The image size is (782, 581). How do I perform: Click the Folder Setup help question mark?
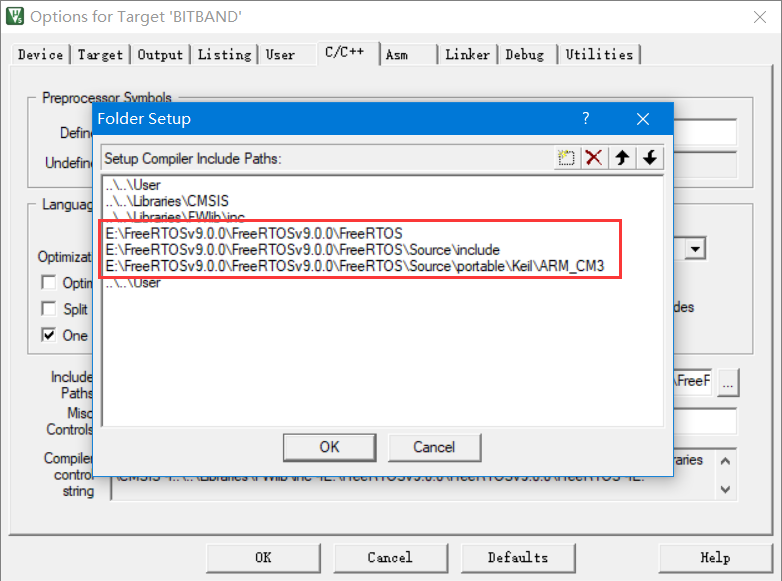(586, 119)
